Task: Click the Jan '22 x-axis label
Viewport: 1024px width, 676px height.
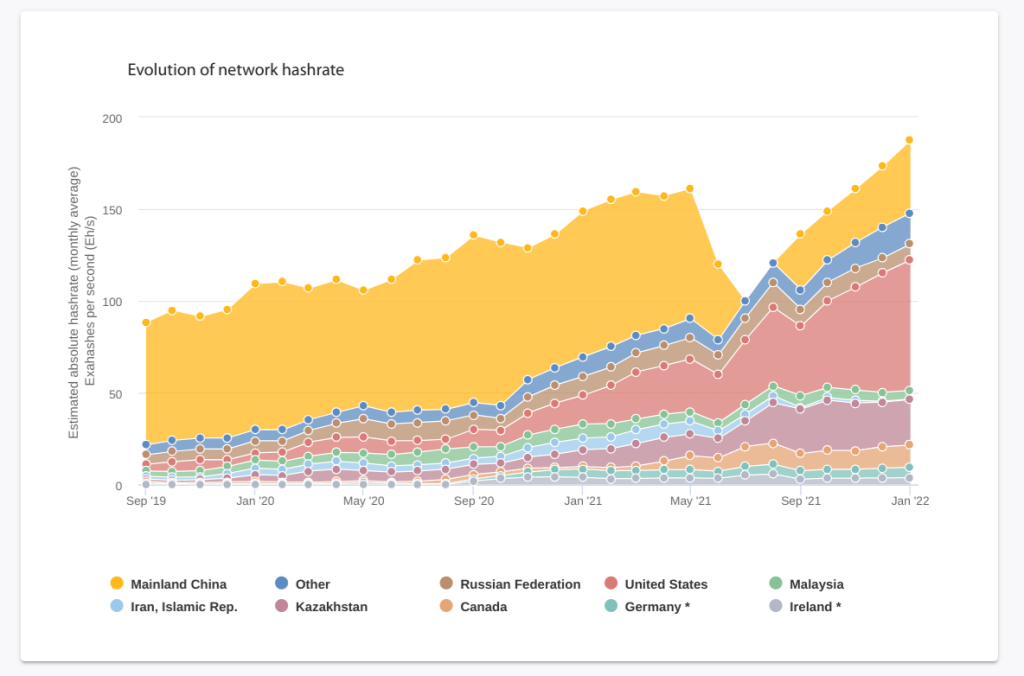Action: (x=910, y=501)
